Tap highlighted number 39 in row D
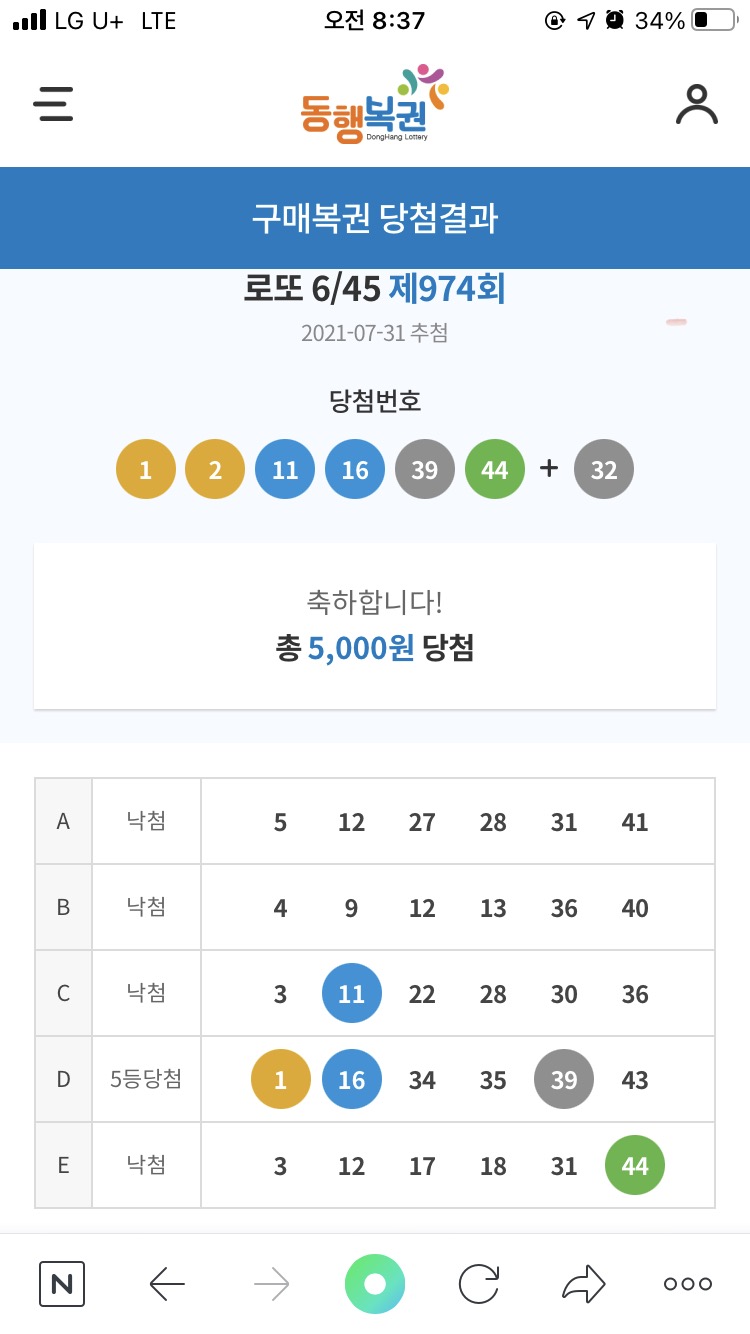Screen dimensions: 750x1334 click(564, 1080)
